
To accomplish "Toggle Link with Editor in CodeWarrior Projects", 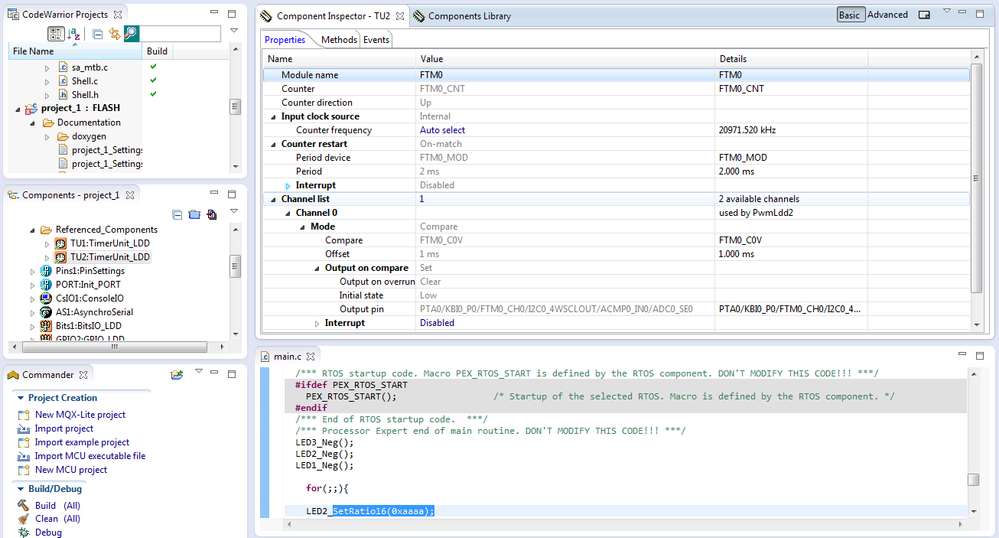I will [x=114, y=34].
